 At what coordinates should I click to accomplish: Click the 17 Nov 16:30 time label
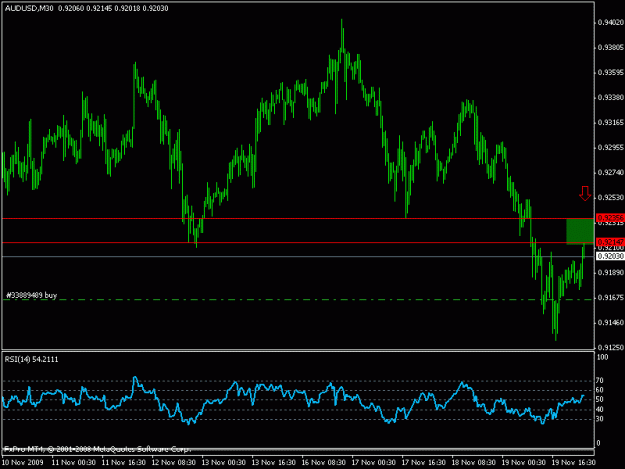click(424, 463)
